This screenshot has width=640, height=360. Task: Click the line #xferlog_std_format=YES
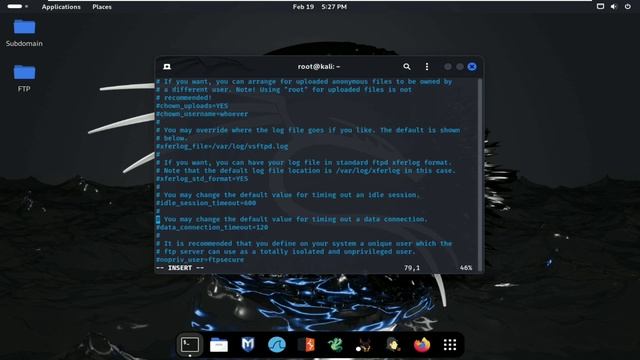point(202,179)
